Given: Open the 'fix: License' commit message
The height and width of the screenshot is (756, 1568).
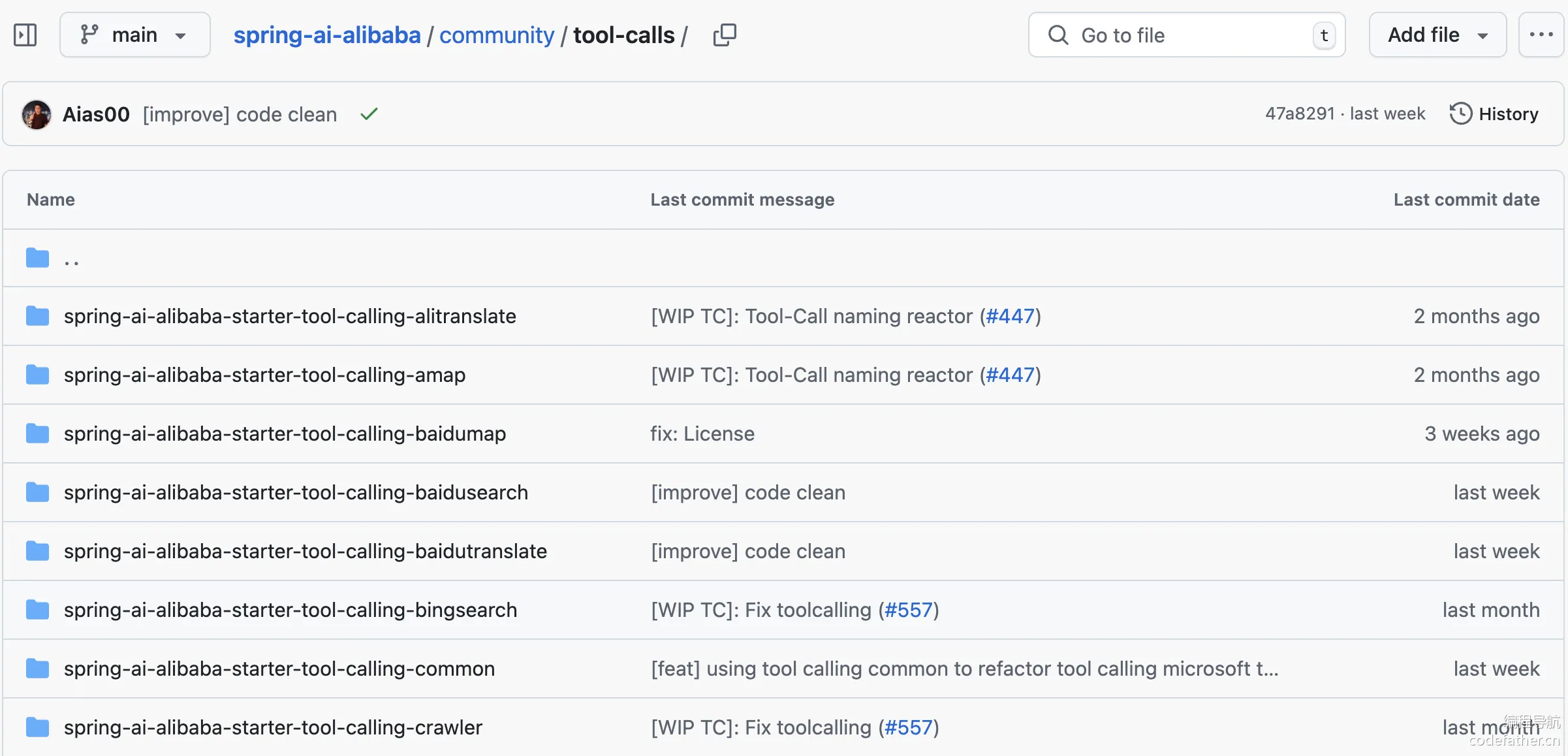Looking at the screenshot, I should pyautogui.click(x=702, y=433).
